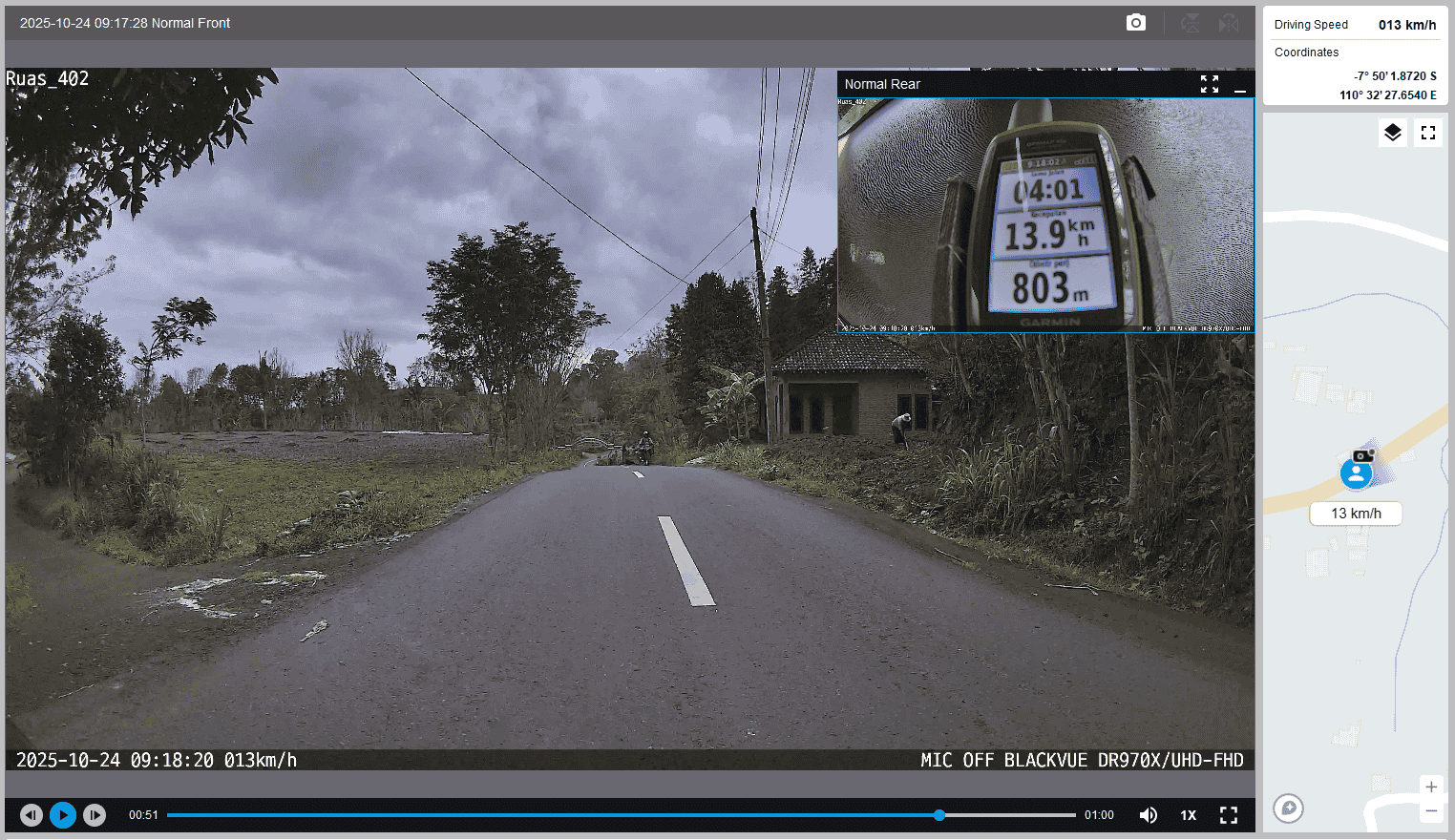Click the video progress slider handle
Viewport: 1455px width, 840px height.
coord(939,815)
